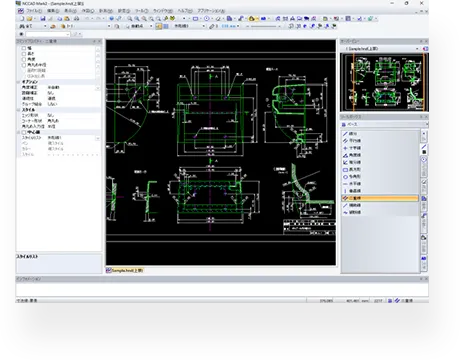The width and height of the screenshot is (460, 360).
Task: Open the Edit (編集) menu
Action: [53, 11]
